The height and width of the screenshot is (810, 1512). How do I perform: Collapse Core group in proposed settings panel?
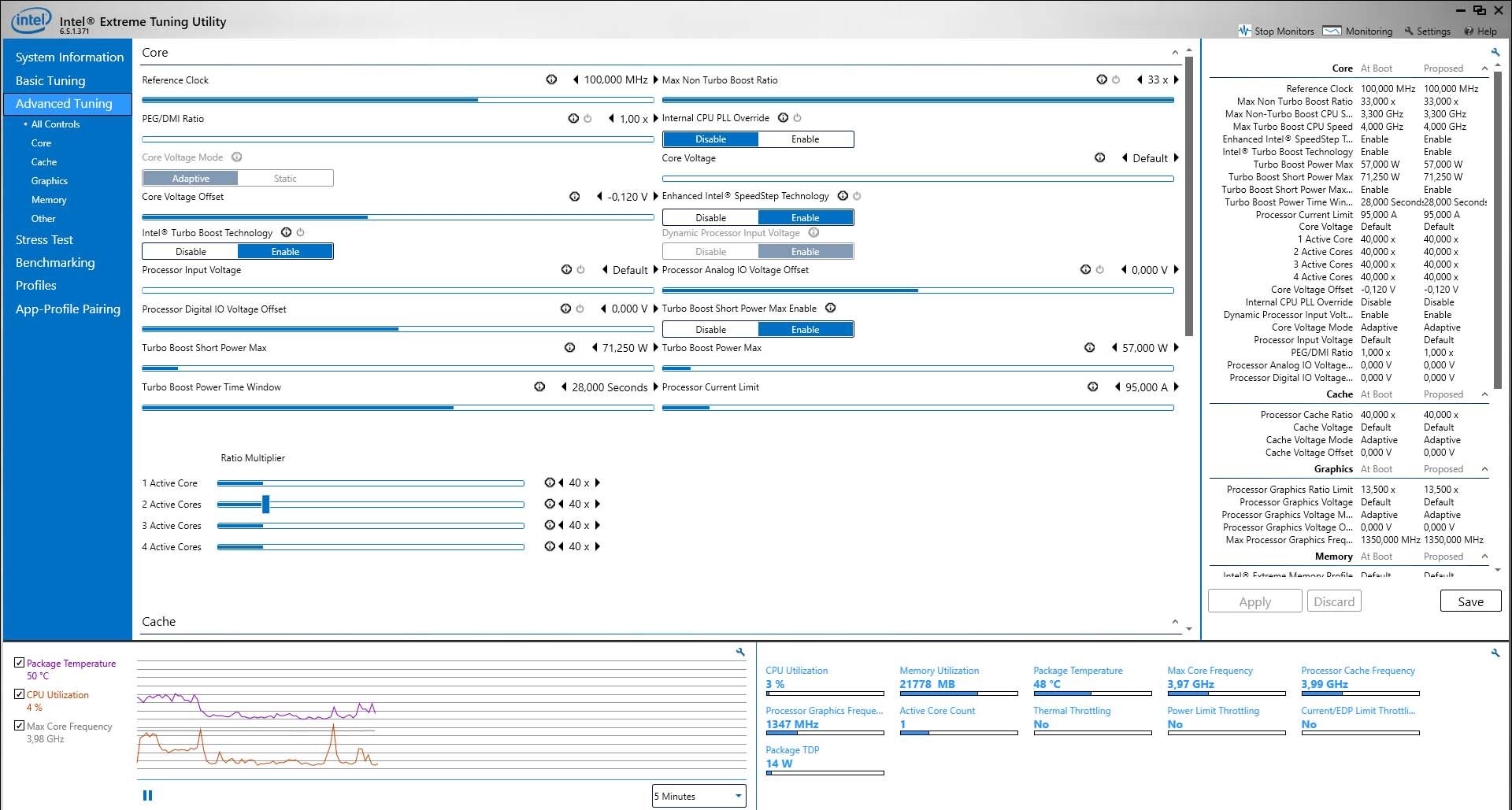(x=1484, y=68)
